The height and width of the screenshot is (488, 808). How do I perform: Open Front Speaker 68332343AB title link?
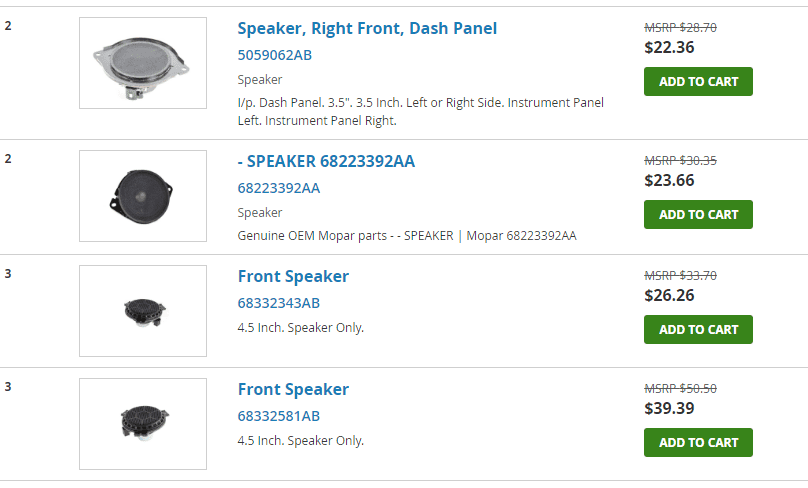pos(293,276)
